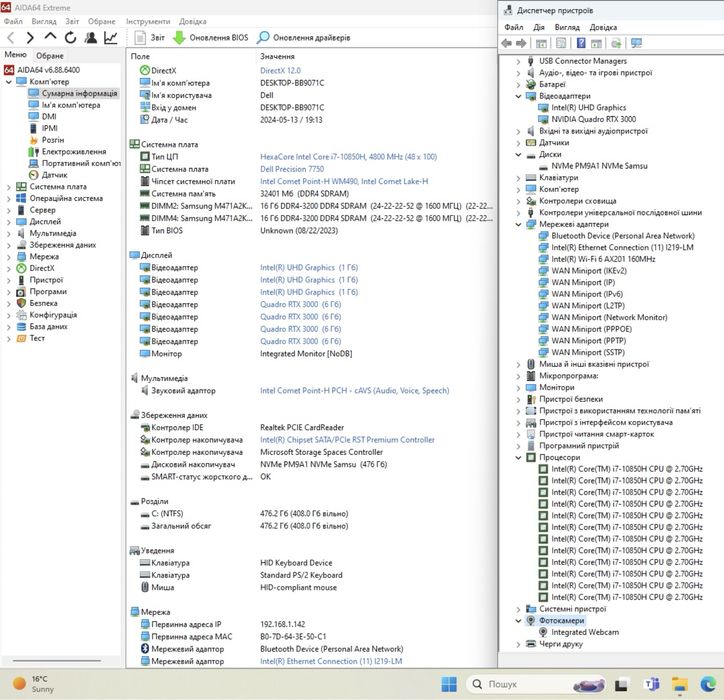Open the graph chart toolbar icon

111,37
